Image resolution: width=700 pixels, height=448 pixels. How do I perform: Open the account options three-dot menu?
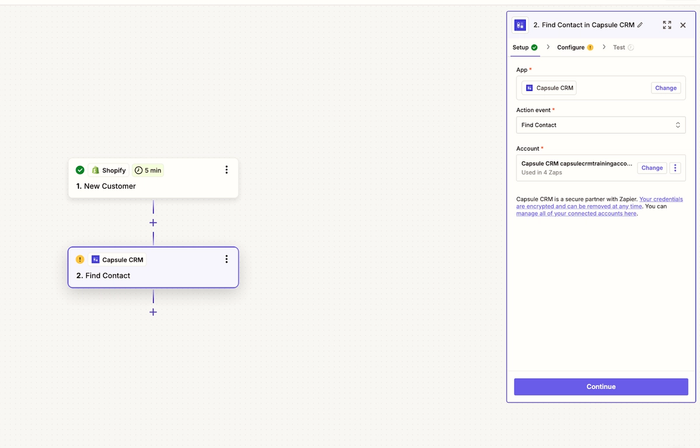(675, 168)
